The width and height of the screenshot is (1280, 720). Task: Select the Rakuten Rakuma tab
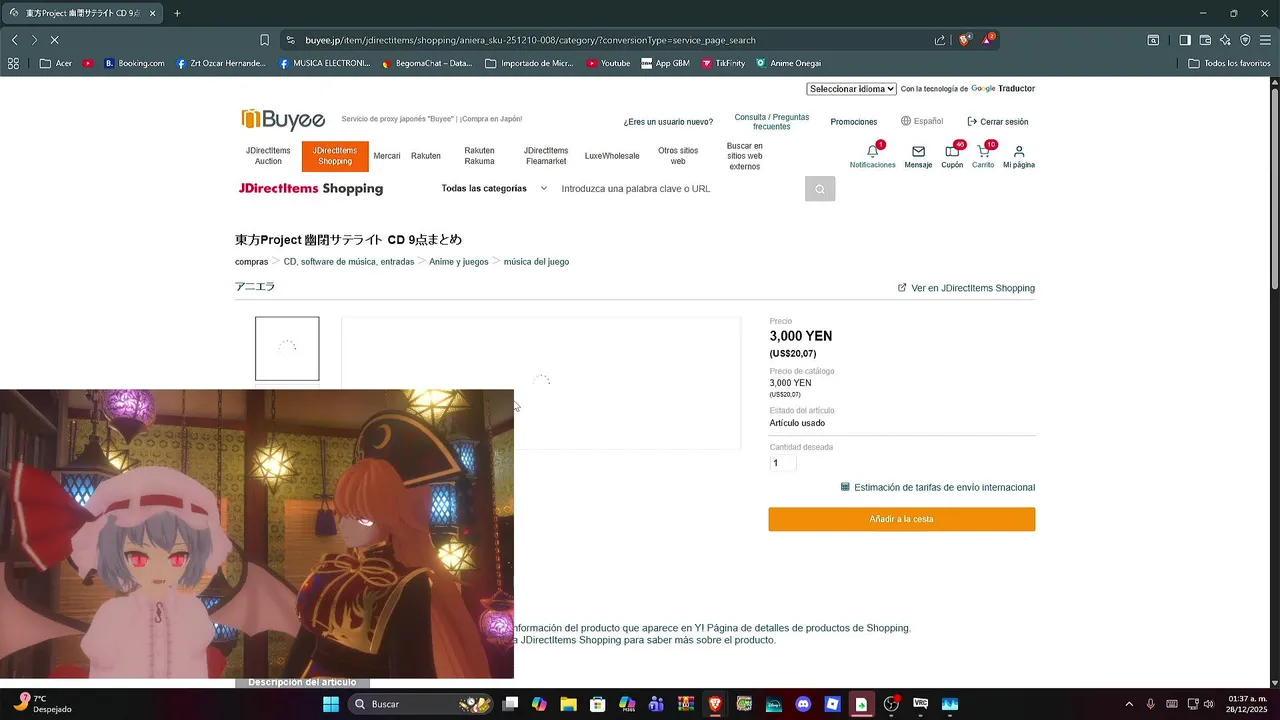tap(479, 156)
